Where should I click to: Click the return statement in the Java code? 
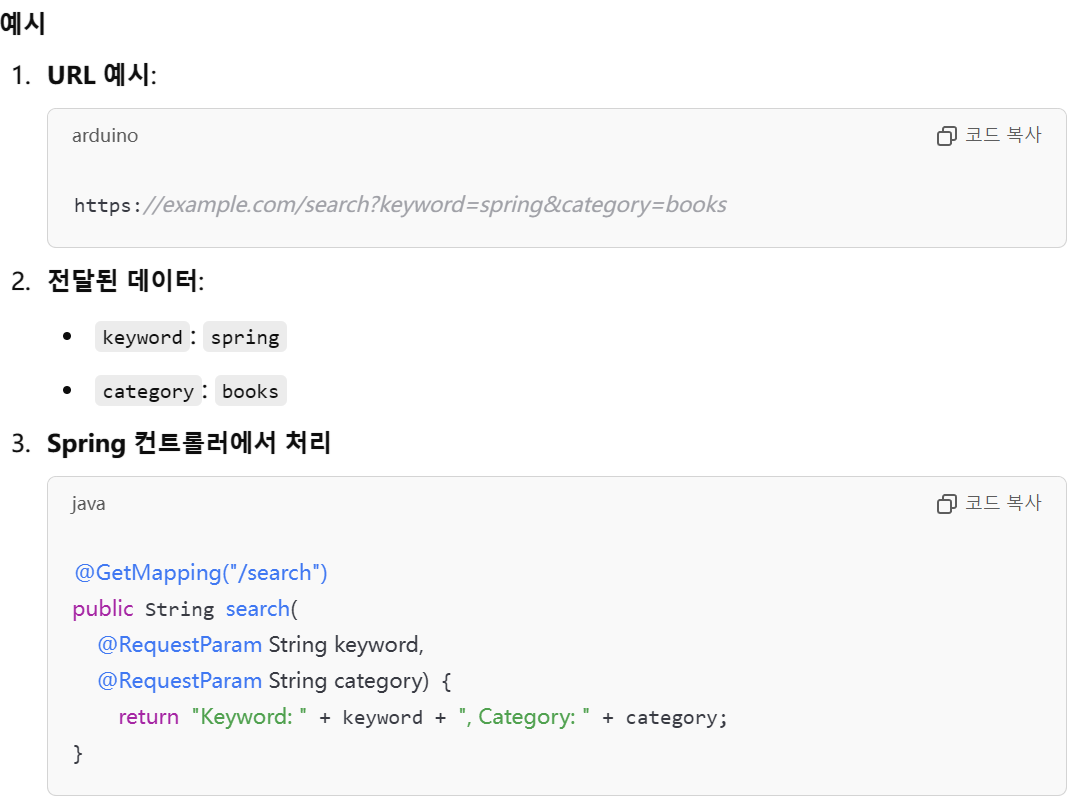click(x=422, y=717)
